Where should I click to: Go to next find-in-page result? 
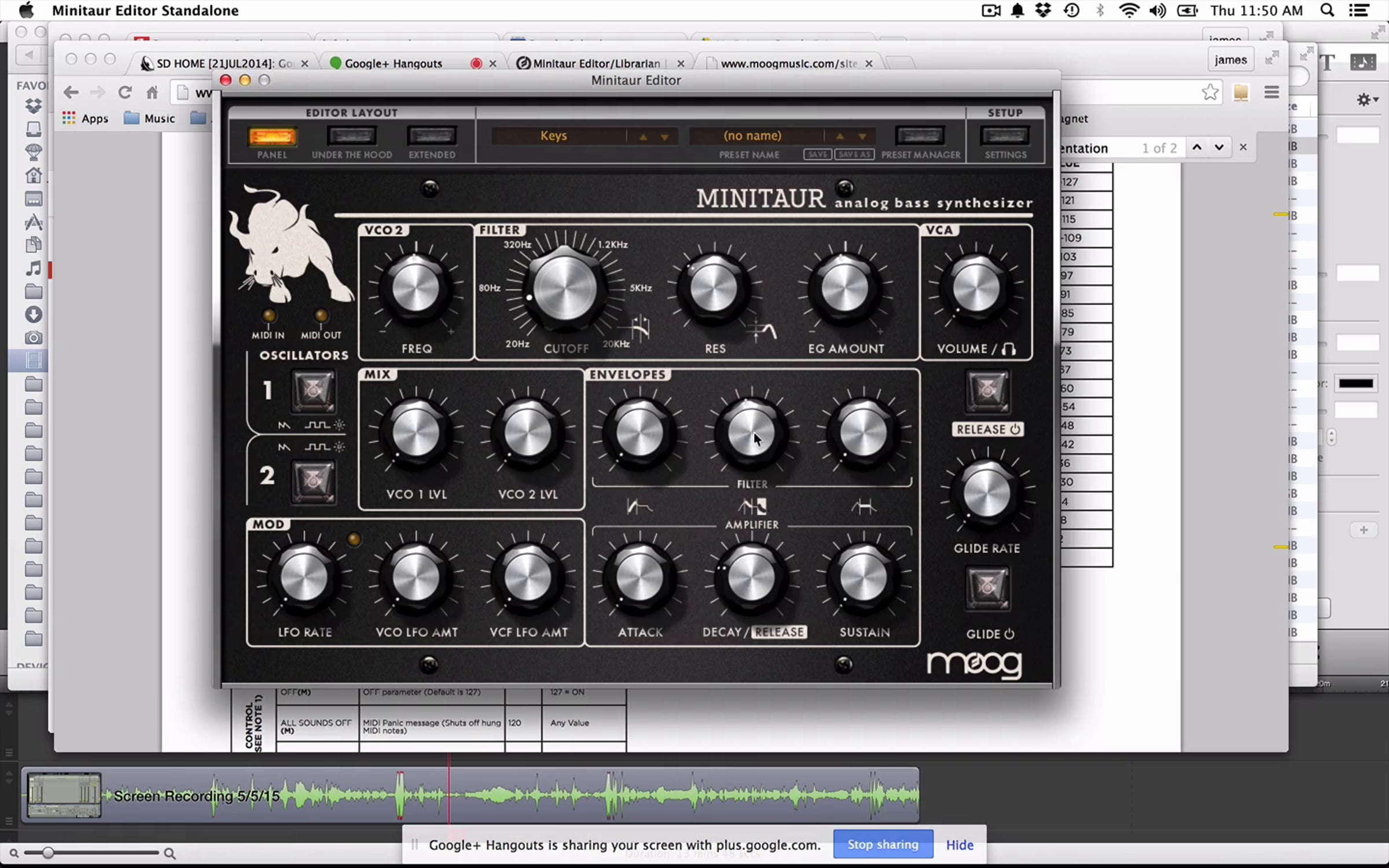1219,148
